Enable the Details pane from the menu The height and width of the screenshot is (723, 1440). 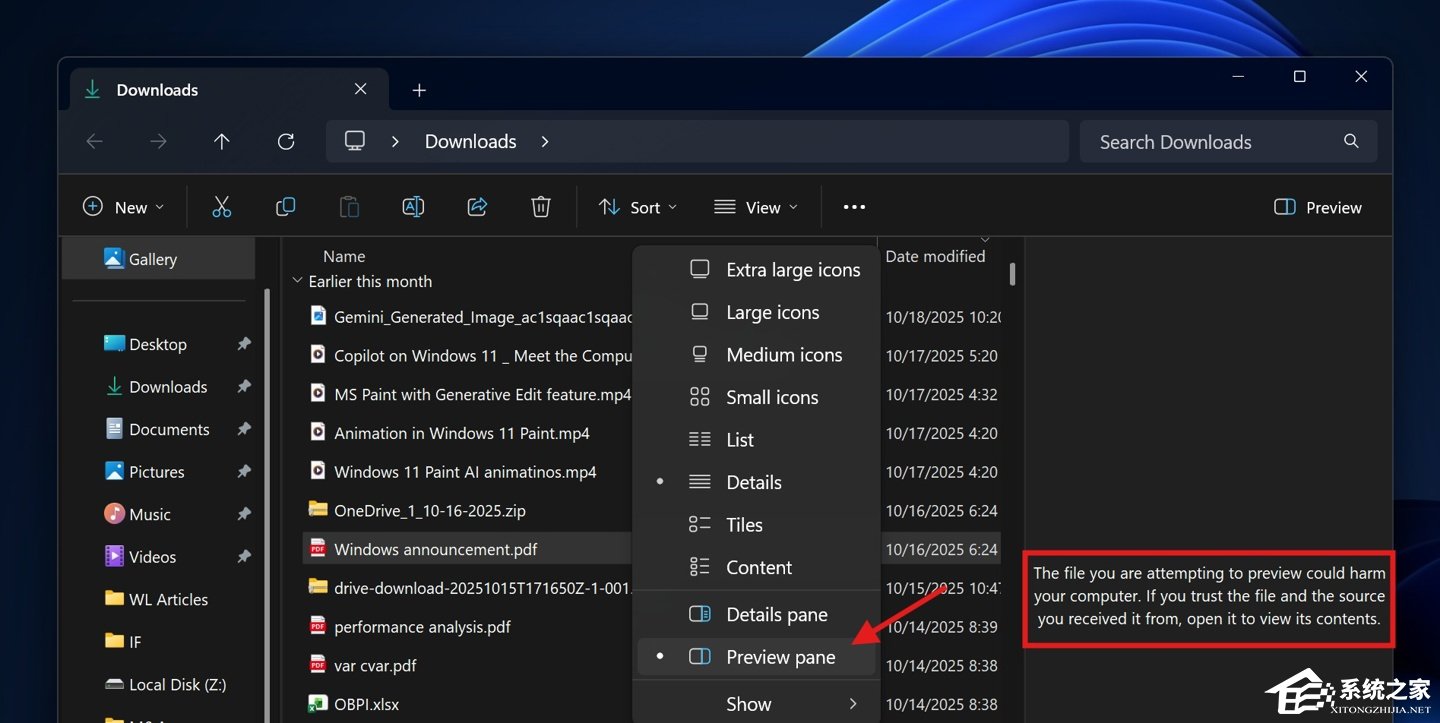777,614
